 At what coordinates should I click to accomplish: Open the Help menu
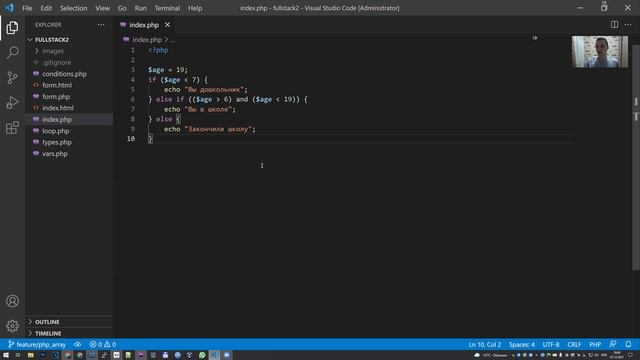pos(195,8)
